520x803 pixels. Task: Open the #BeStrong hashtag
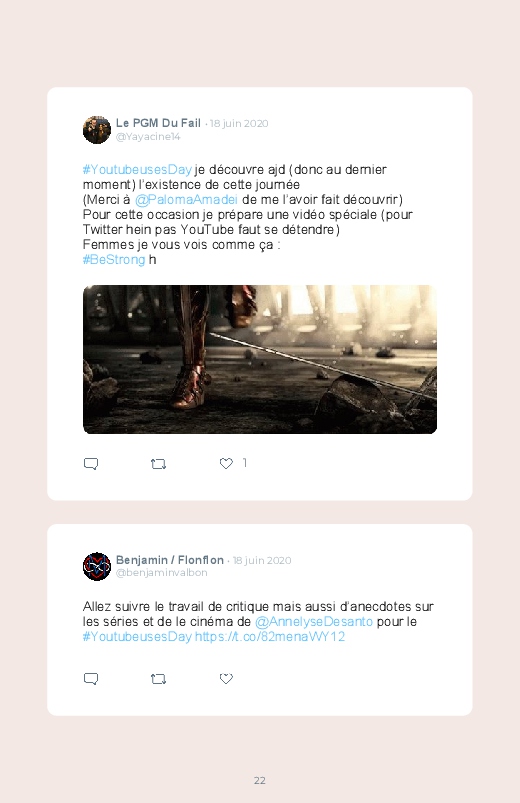tap(114, 260)
